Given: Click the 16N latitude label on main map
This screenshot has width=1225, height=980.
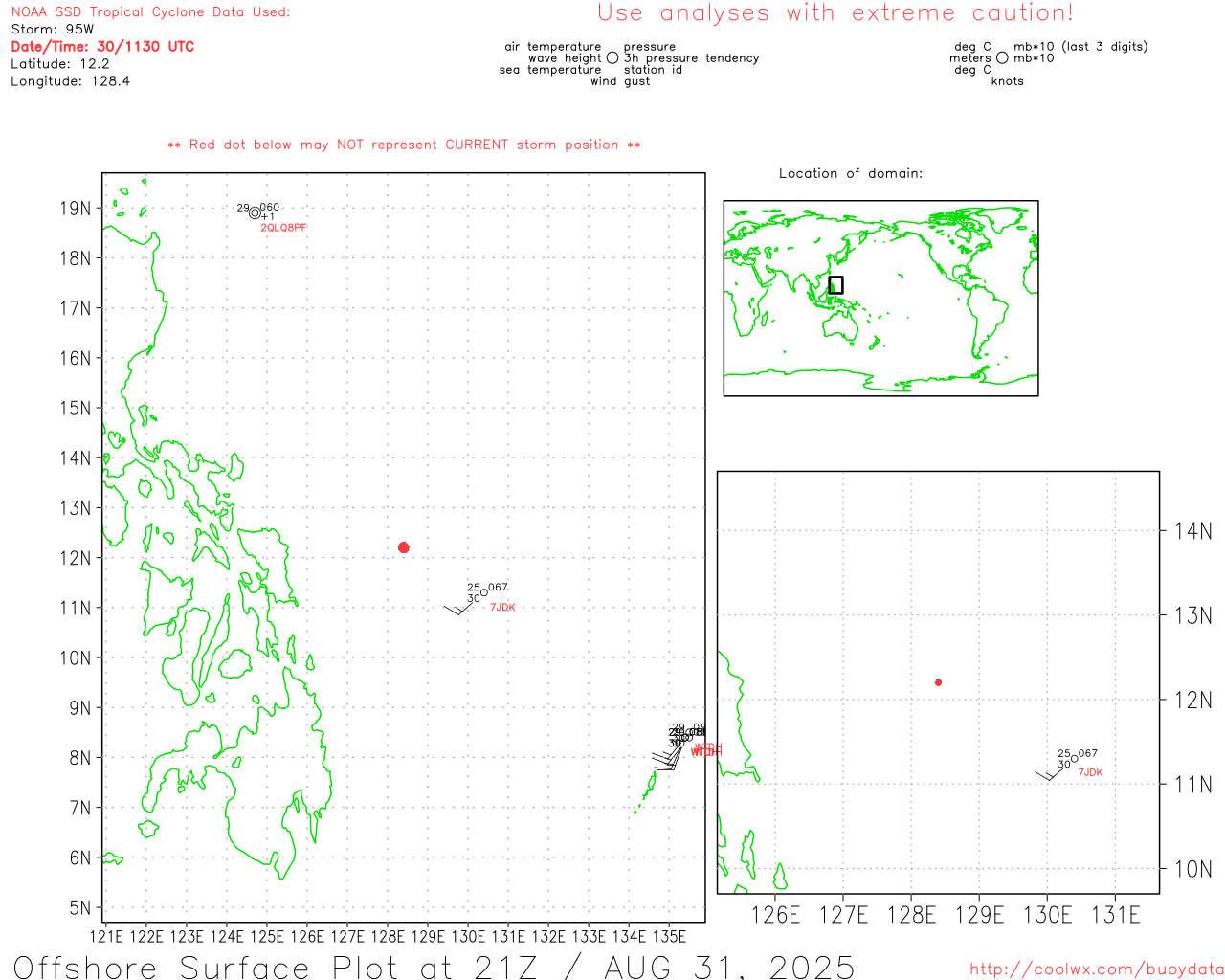Looking at the screenshot, I should point(76,359).
